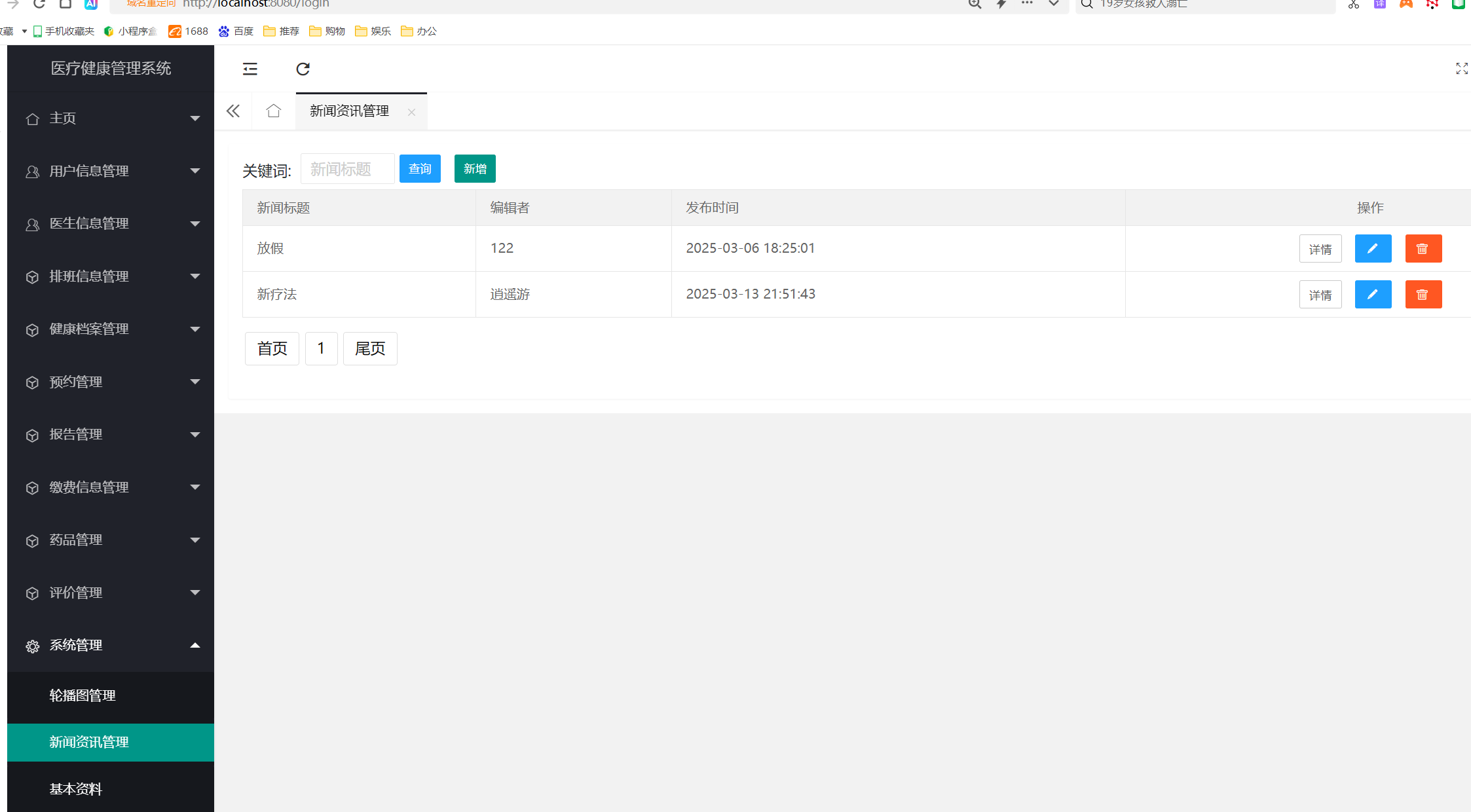Delete the 放假 news entry
The width and height of the screenshot is (1471, 812).
(x=1423, y=248)
